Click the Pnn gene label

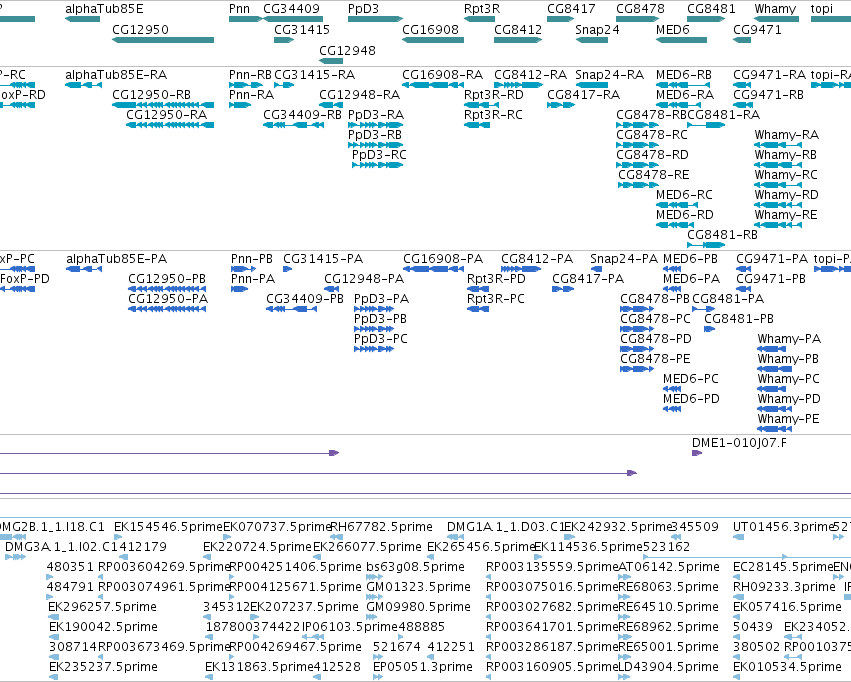[x=239, y=9]
